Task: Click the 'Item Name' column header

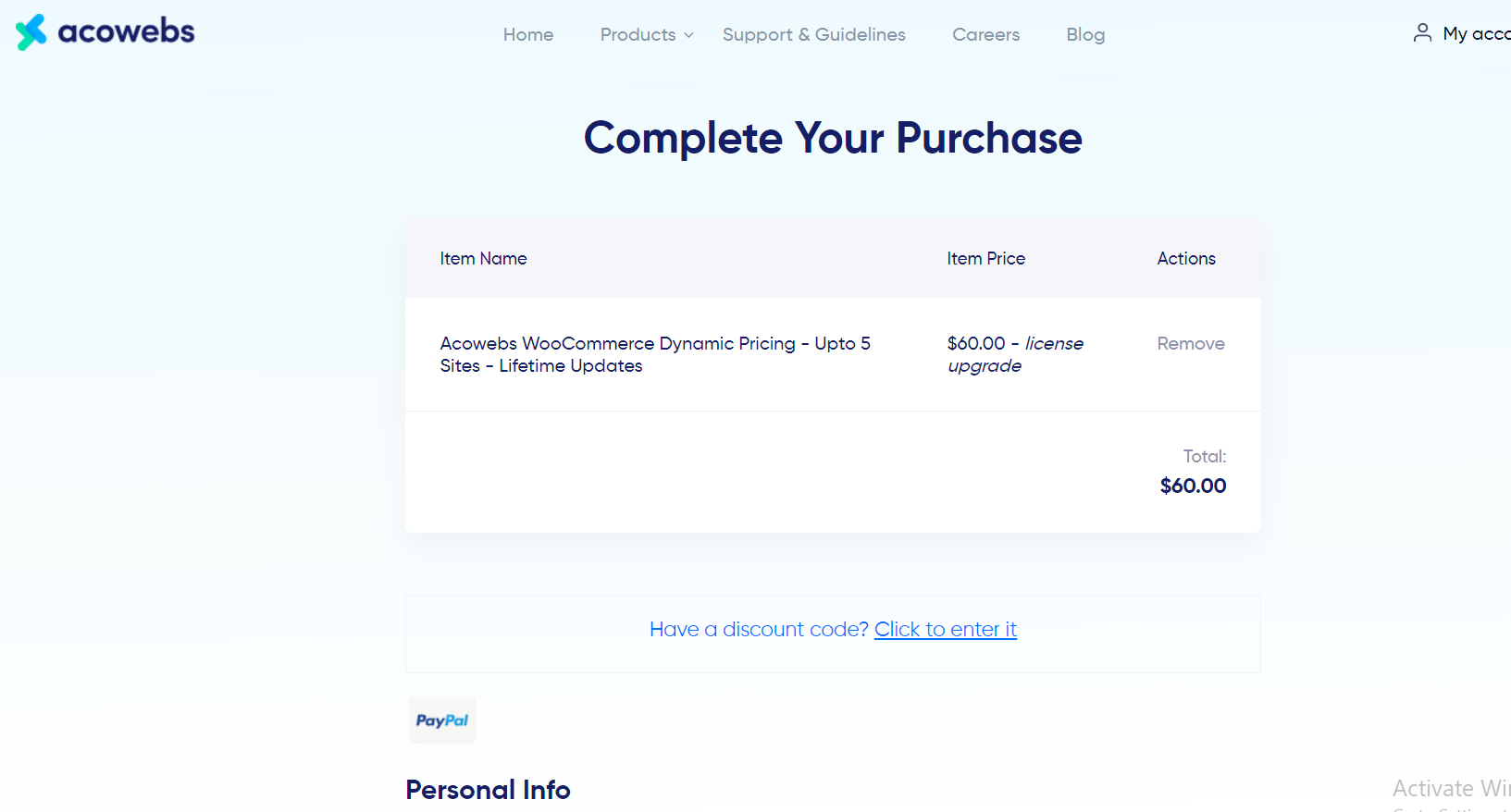Action: 483,259
